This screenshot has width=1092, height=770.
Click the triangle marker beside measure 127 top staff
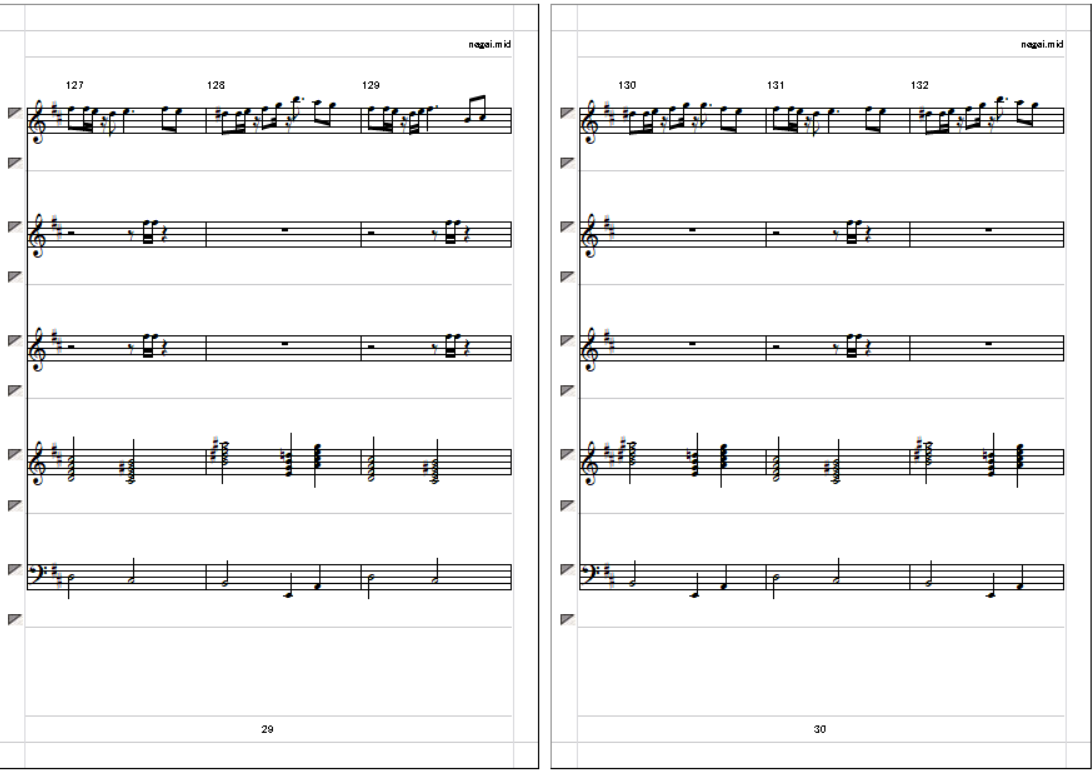[15, 113]
